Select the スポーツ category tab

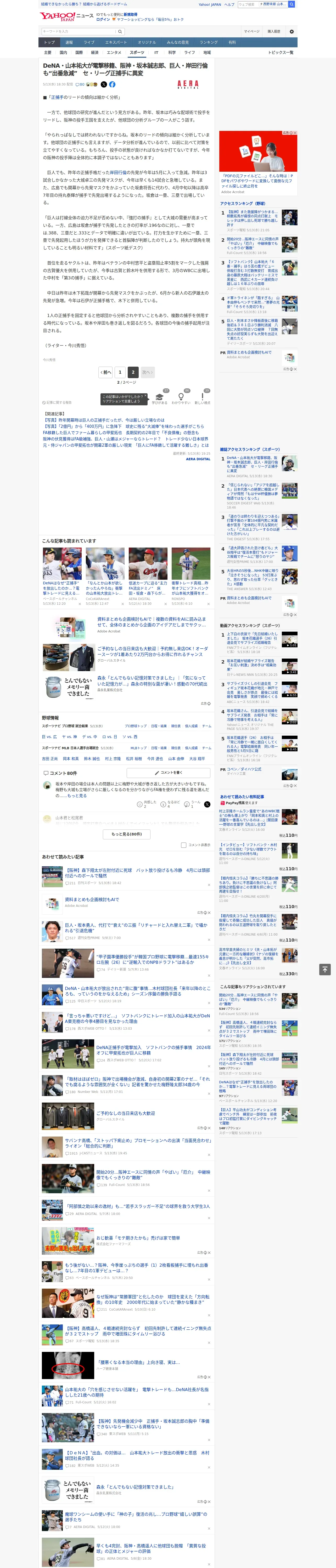[137, 52]
